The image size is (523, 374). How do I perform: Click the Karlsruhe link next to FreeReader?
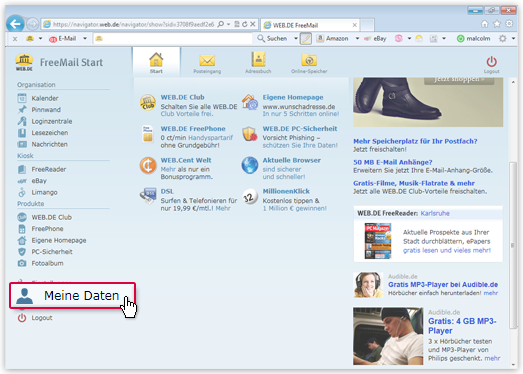[x=435, y=213]
